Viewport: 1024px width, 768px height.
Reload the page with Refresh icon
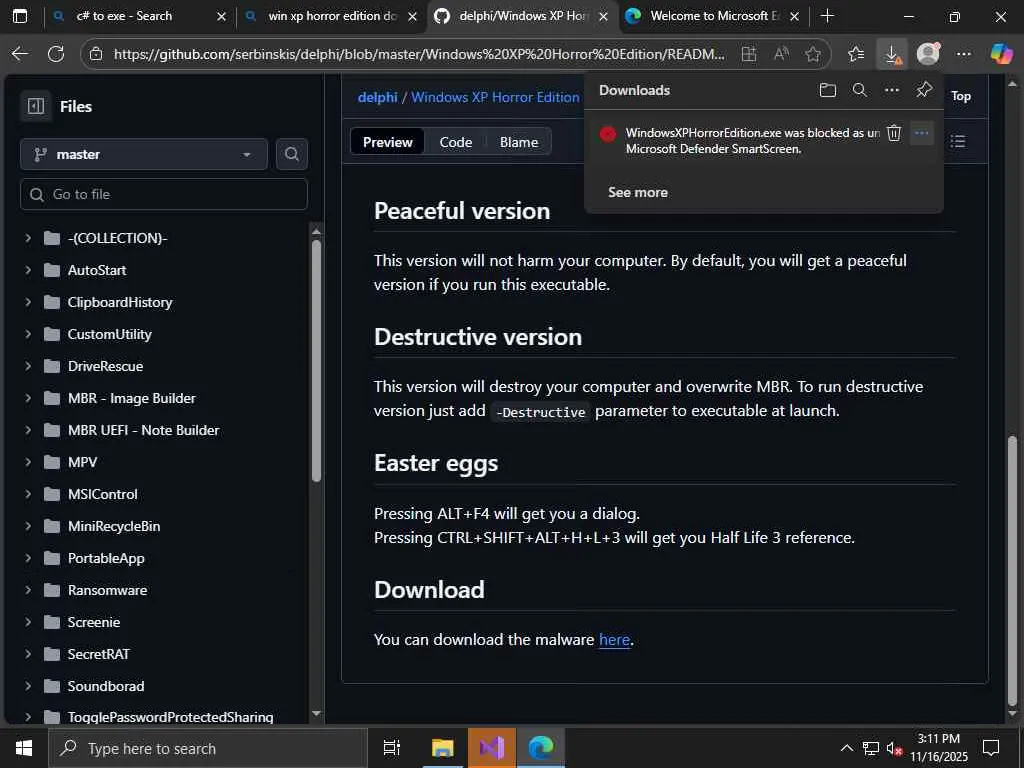click(56, 54)
